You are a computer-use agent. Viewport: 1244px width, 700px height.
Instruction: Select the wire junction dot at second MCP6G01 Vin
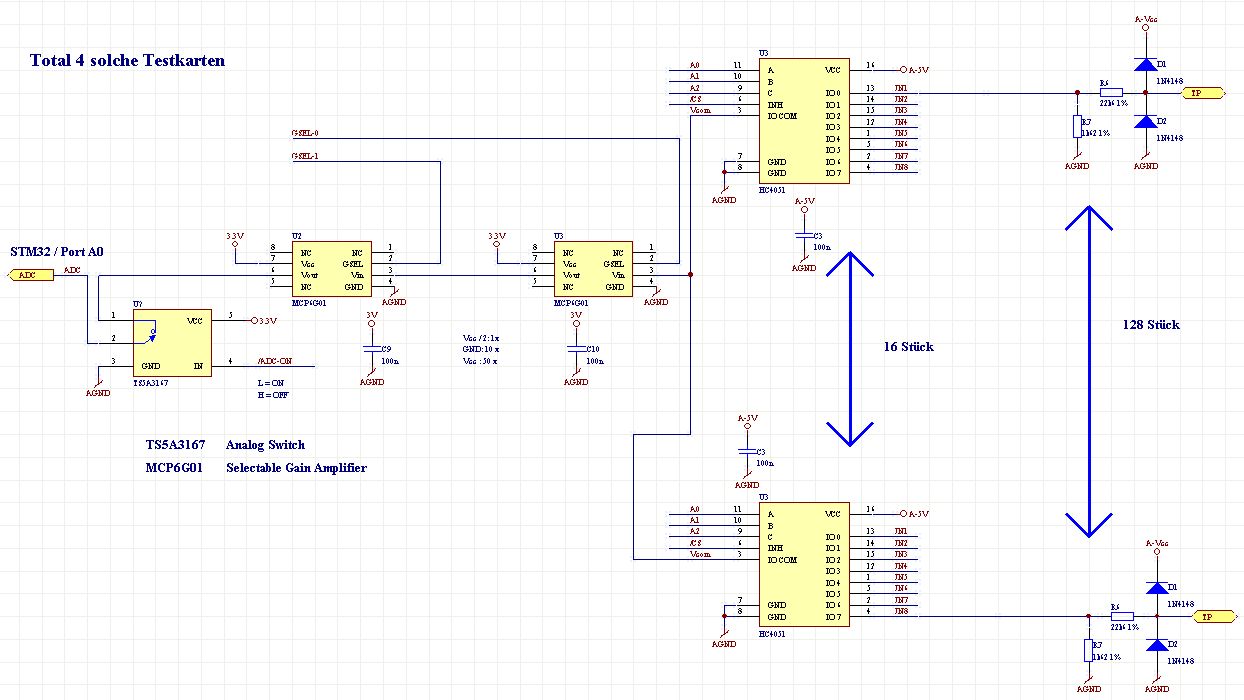point(690,274)
